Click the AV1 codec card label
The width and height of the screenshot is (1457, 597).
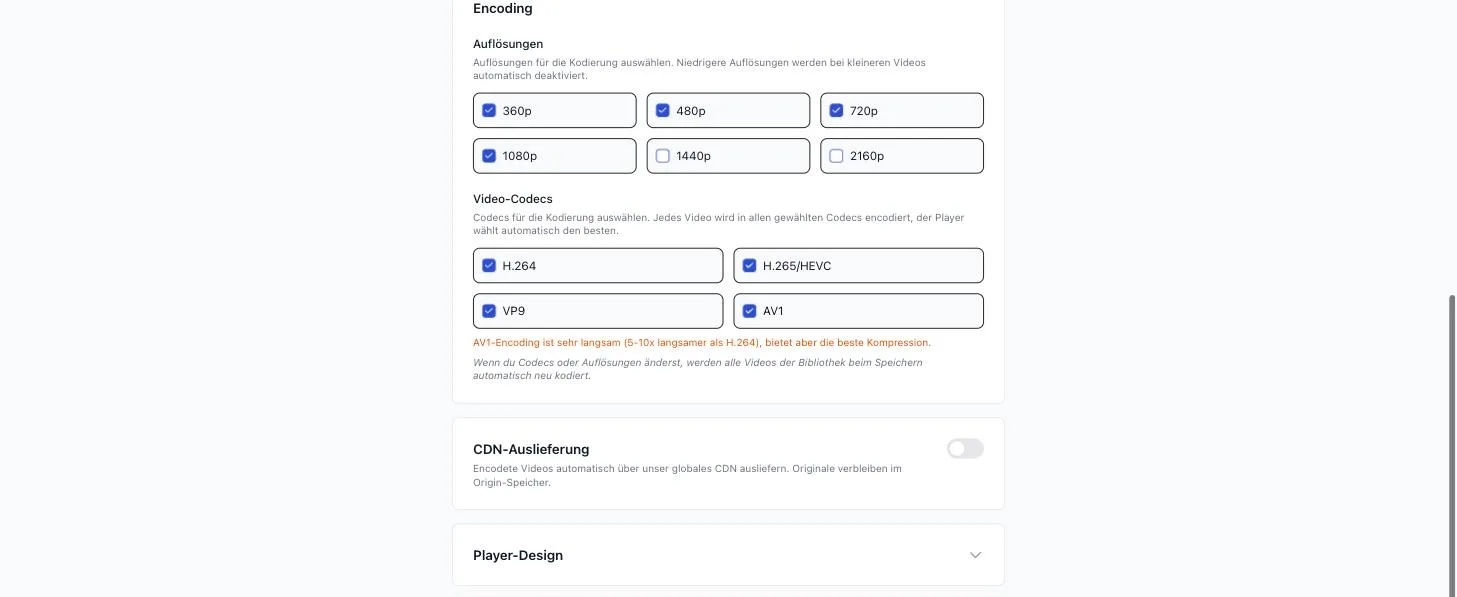pyautogui.click(x=773, y=311)
